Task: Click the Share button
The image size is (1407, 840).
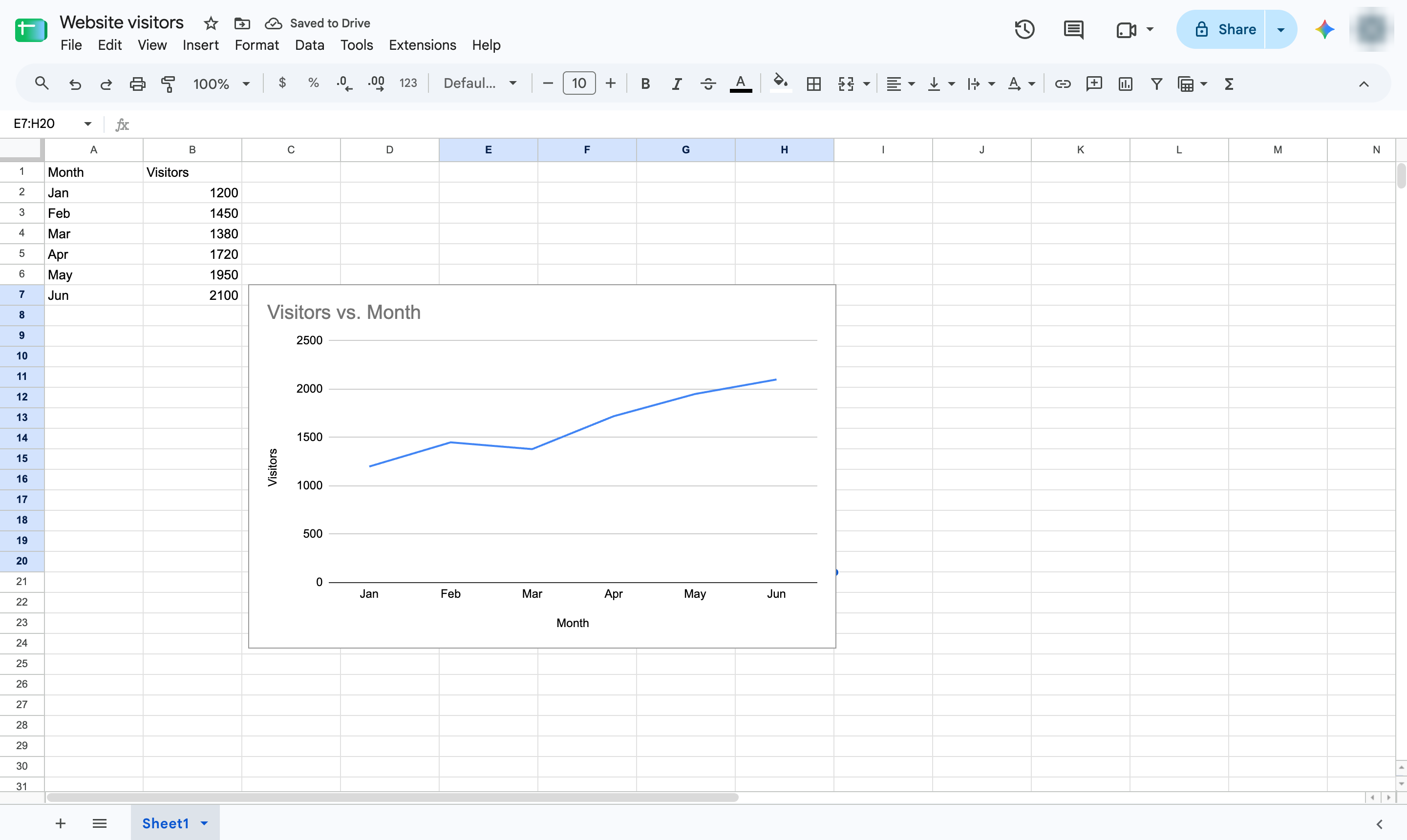Action: coord(1221,29)
